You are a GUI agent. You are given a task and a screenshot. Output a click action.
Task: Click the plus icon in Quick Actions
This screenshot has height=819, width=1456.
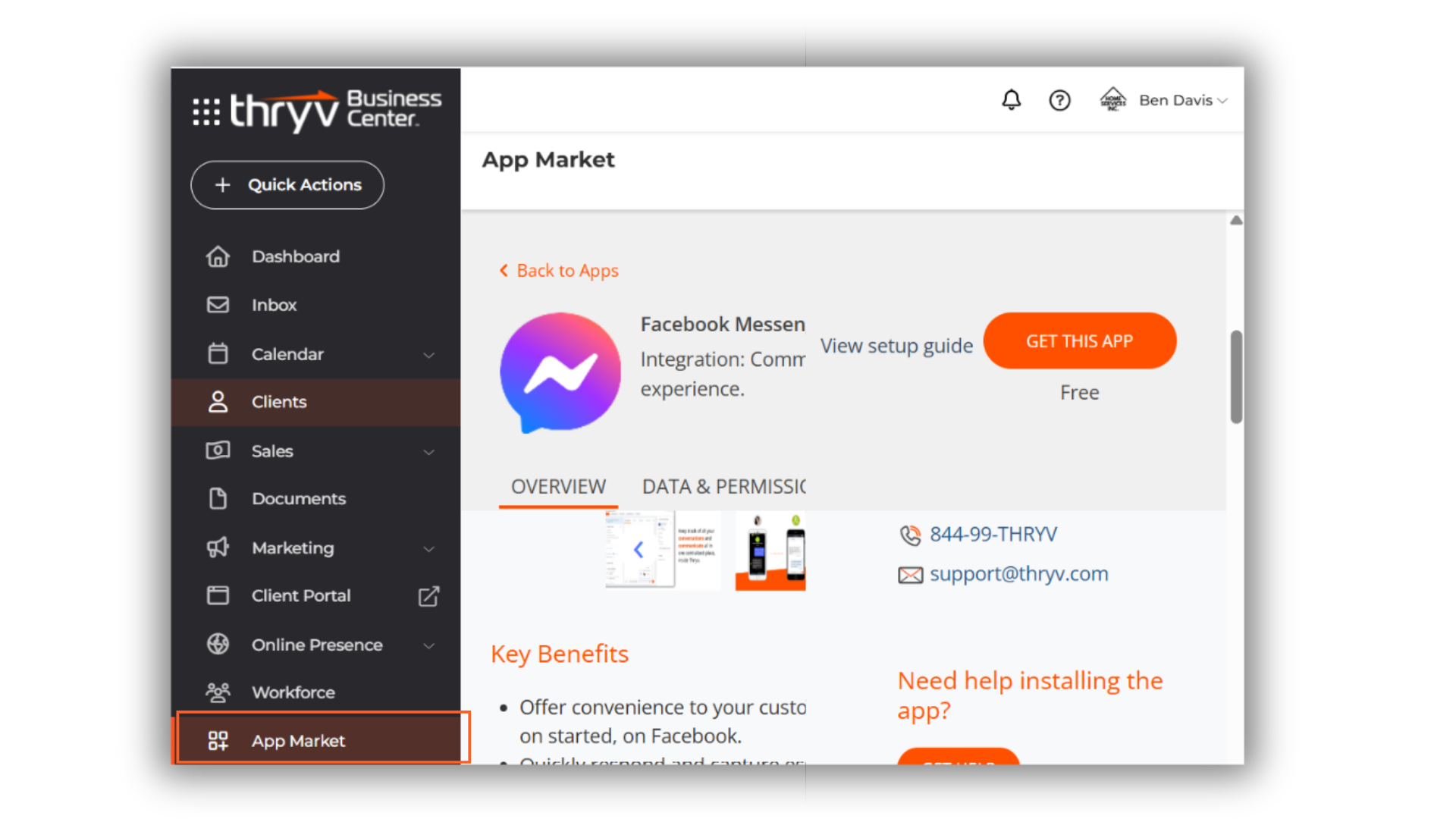(222, 185)
